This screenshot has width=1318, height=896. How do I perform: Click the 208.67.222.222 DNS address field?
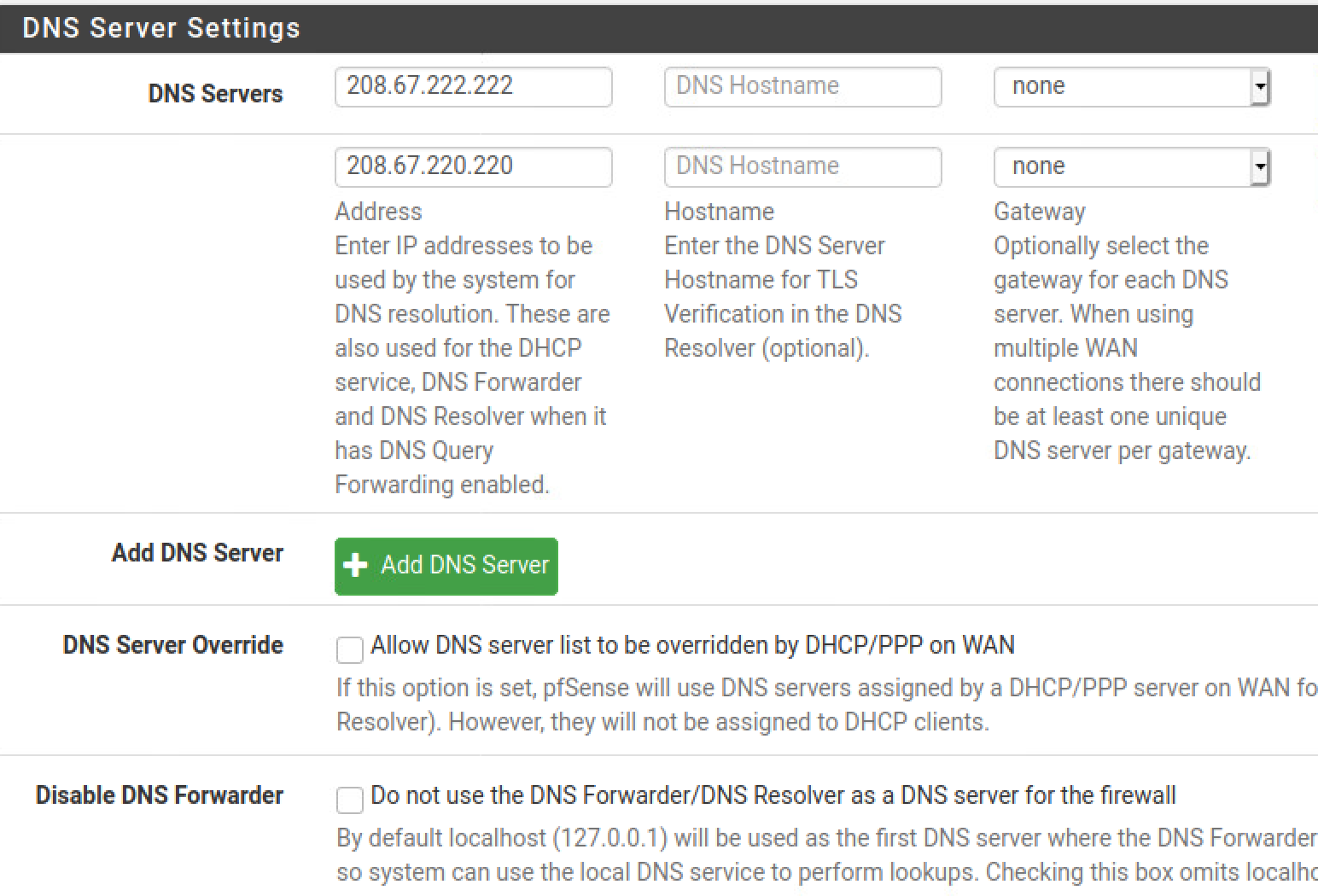click(x=473, y=86)
